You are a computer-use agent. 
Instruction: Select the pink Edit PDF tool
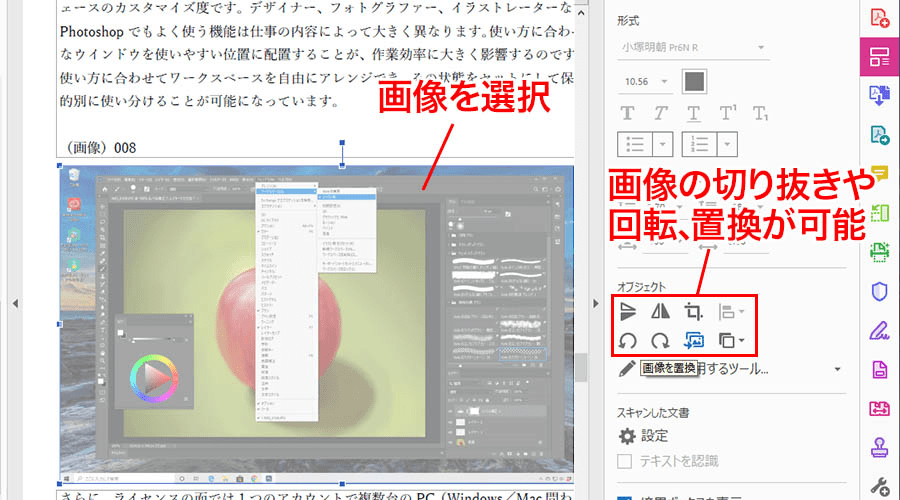pyautogui.click(x=879, y=56)
